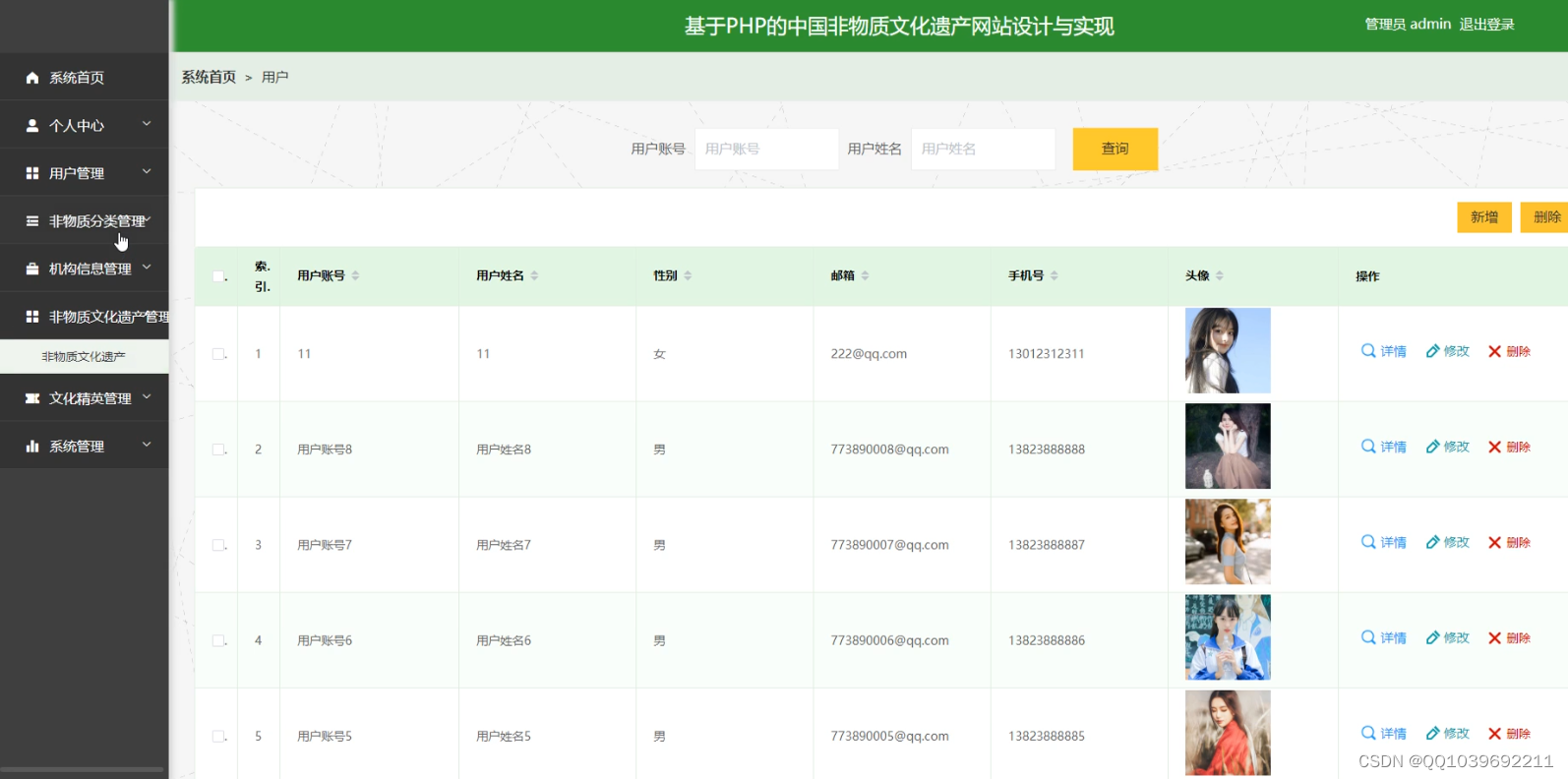The height and width of the screenshot is (779, 1568).
Task: Click the pencil 修改 icon for 用户账号7
Action: tap(1433, 542)
